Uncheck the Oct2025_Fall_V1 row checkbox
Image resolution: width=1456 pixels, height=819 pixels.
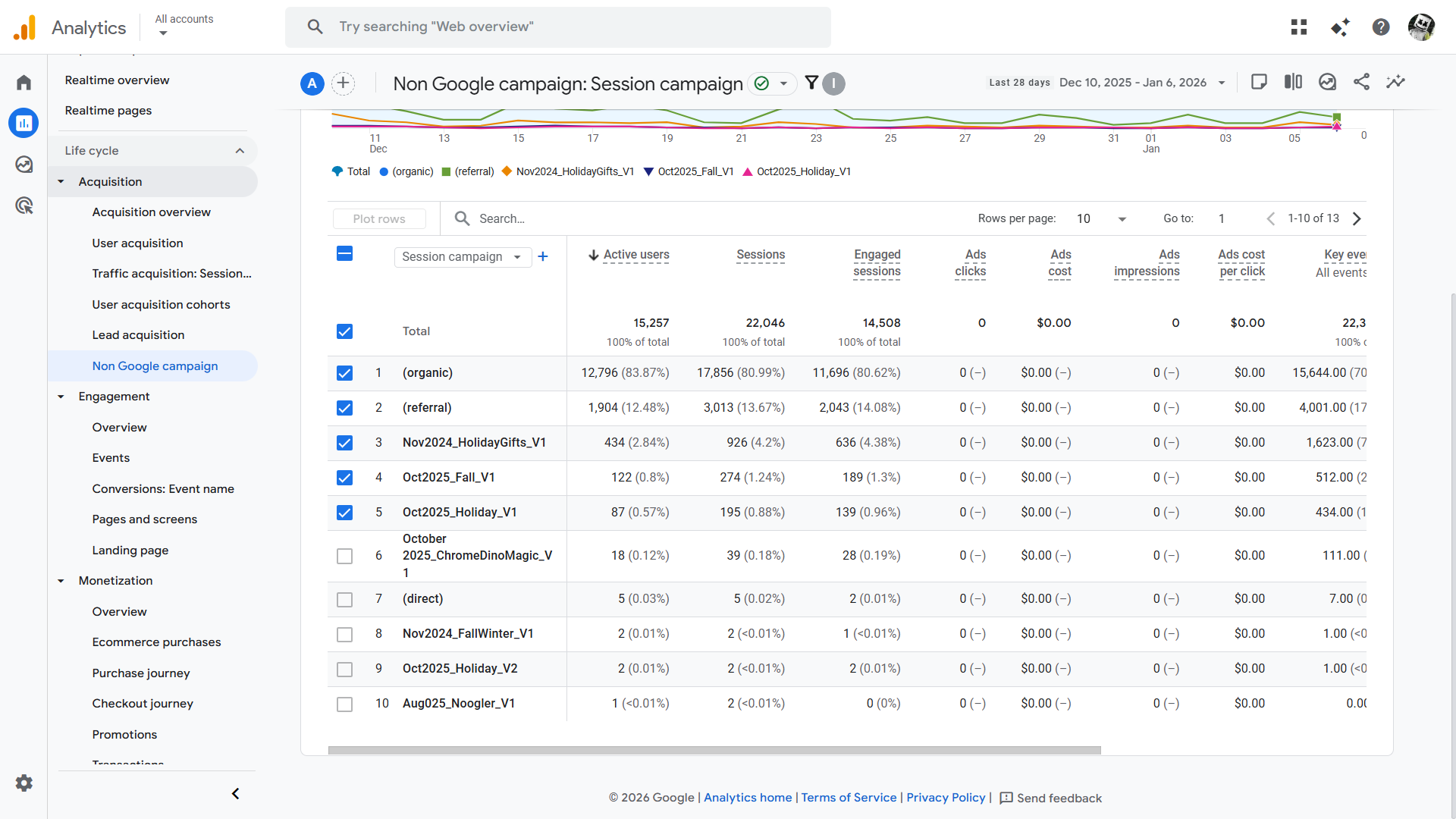coord(344,478)
